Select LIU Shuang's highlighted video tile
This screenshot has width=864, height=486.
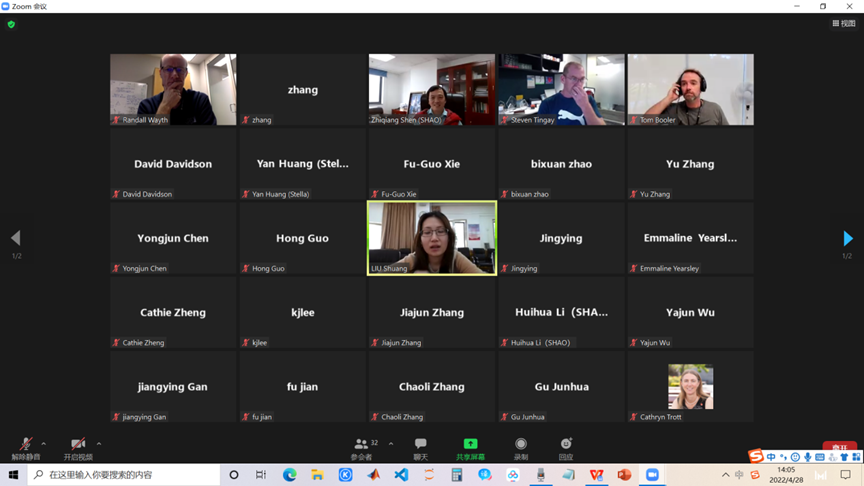pyautogui.click(x=432, y=238)
